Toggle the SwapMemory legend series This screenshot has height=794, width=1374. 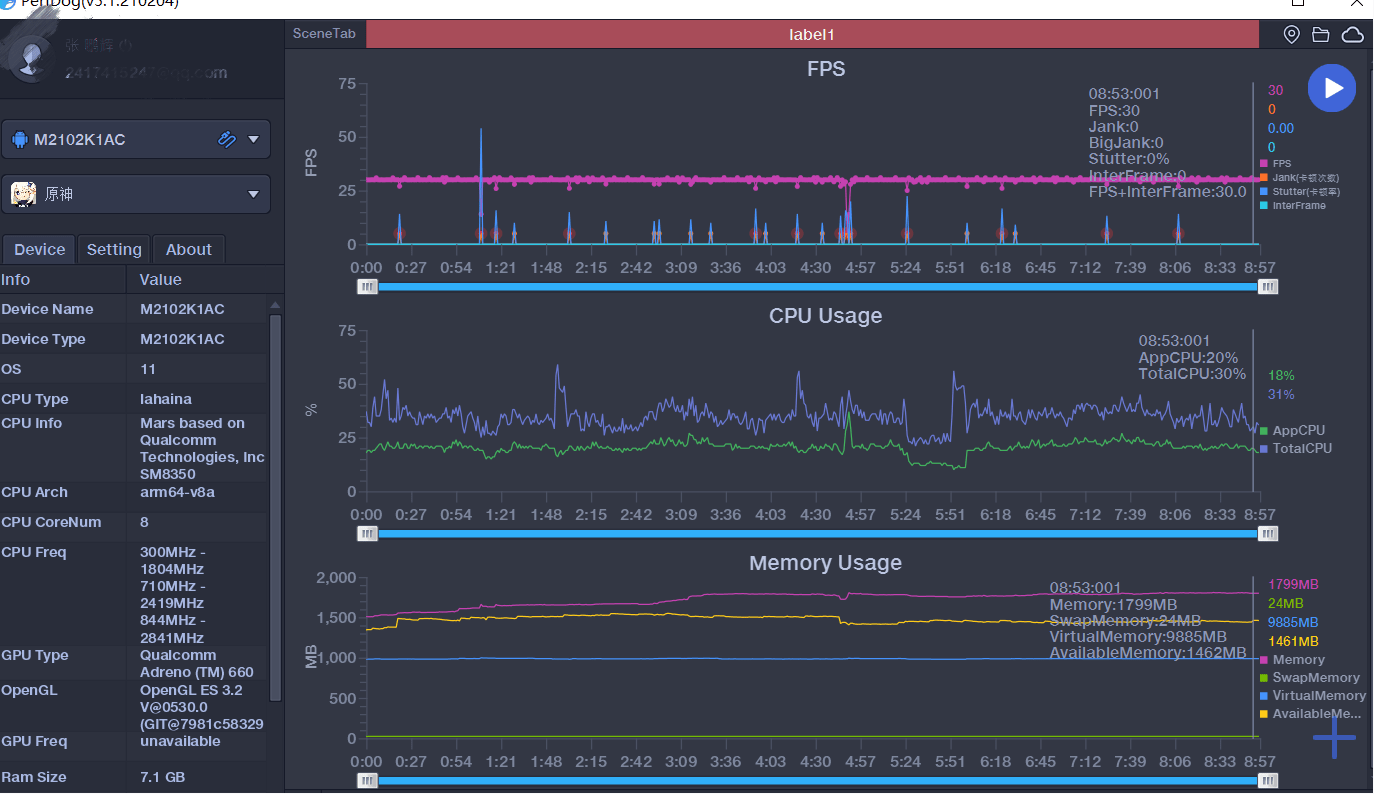(1309, 677)
